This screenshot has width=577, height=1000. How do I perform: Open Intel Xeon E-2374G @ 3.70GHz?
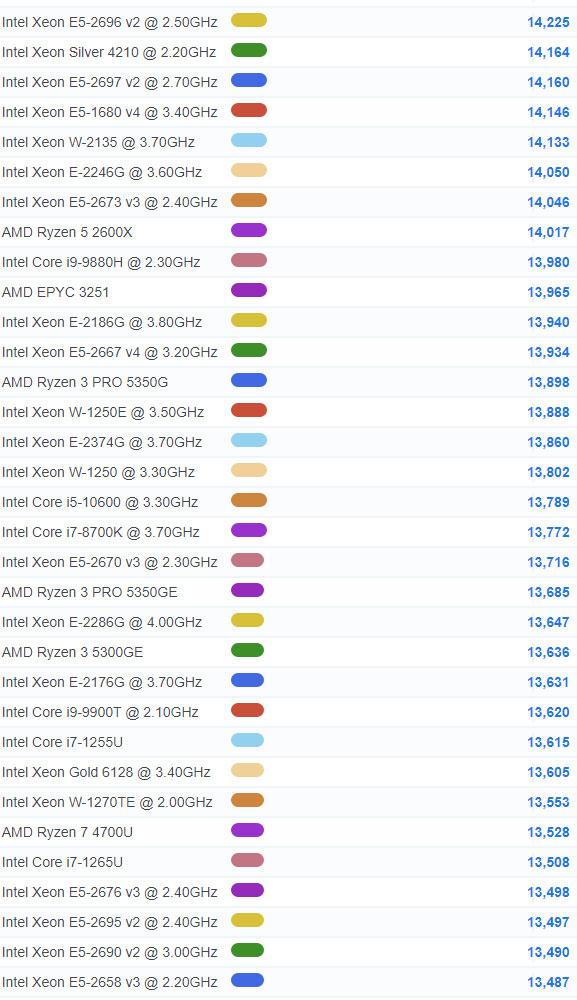point(102,442)
